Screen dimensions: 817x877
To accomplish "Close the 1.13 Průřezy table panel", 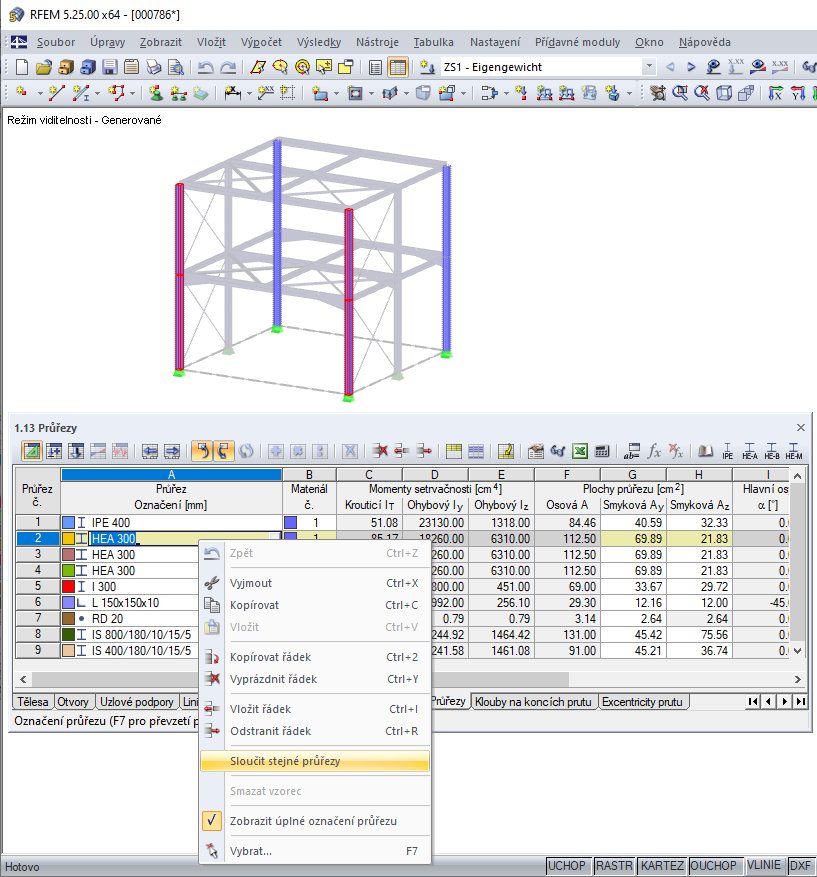I will click(x=801, y=428).
